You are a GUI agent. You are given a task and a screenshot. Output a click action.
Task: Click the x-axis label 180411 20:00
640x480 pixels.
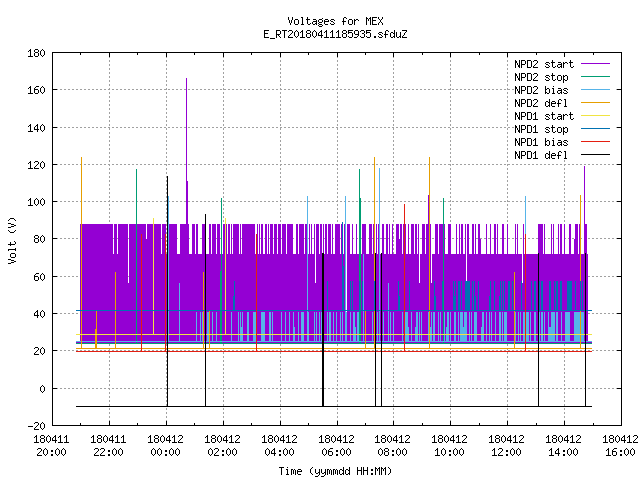tap(51, 446)
